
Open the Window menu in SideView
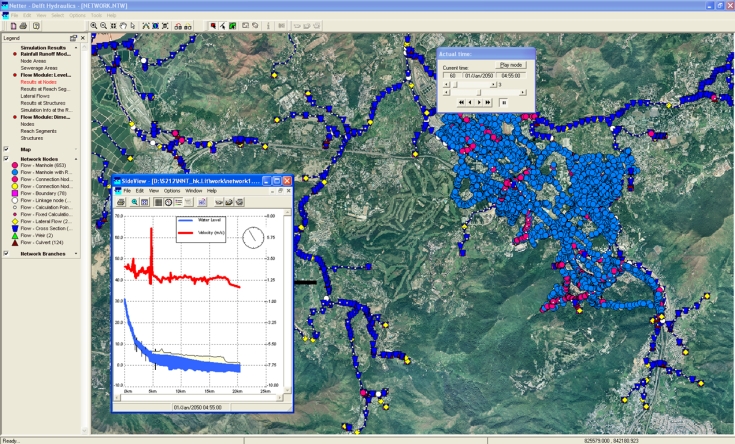coord(193,190)
